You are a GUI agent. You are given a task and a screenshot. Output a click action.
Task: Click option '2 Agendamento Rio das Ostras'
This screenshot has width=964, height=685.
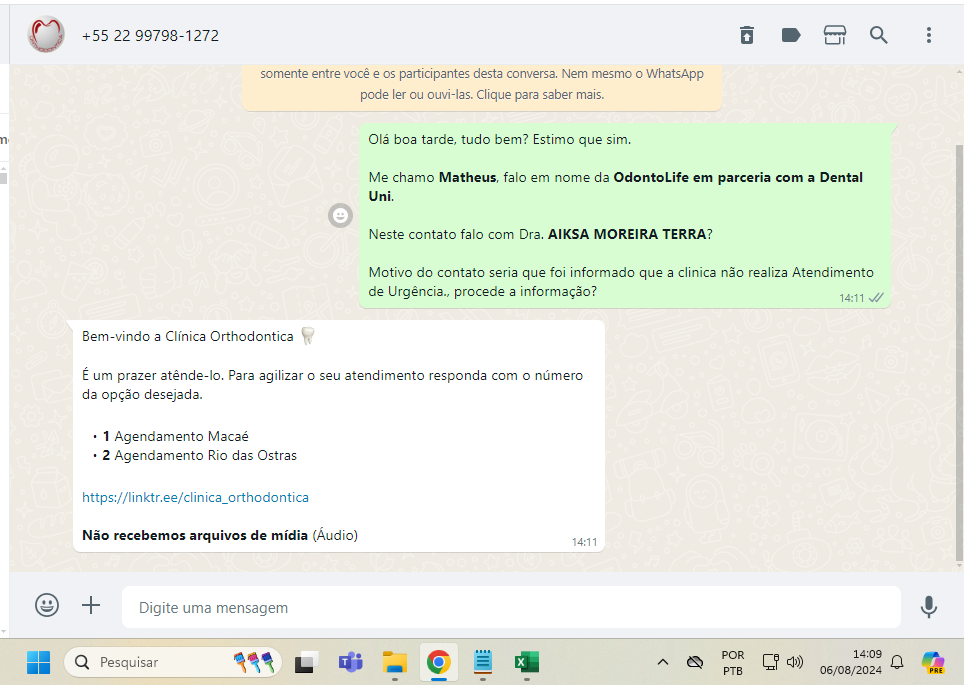199,455
